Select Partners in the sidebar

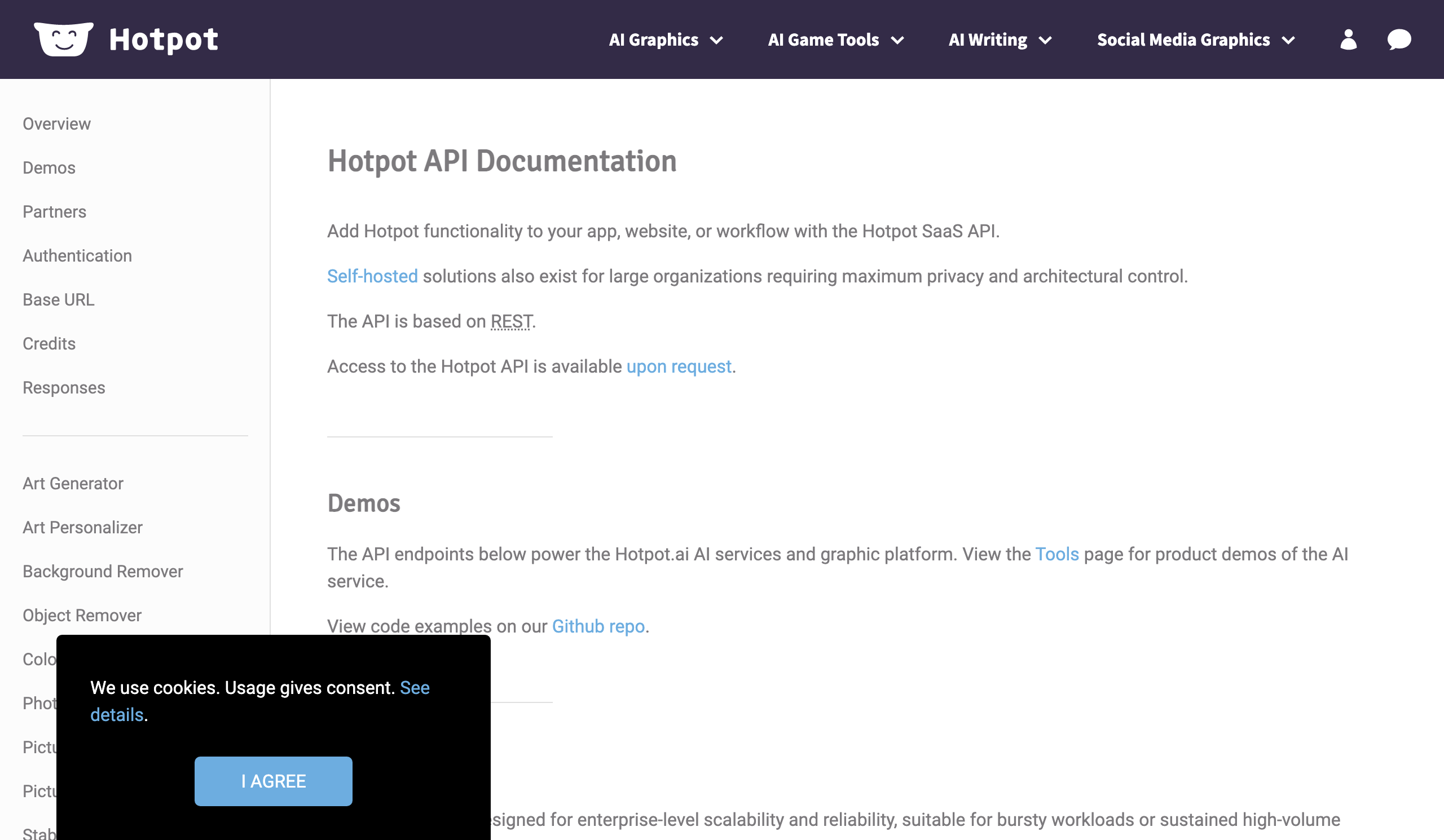pyautogui.click(x=55, y=212)
